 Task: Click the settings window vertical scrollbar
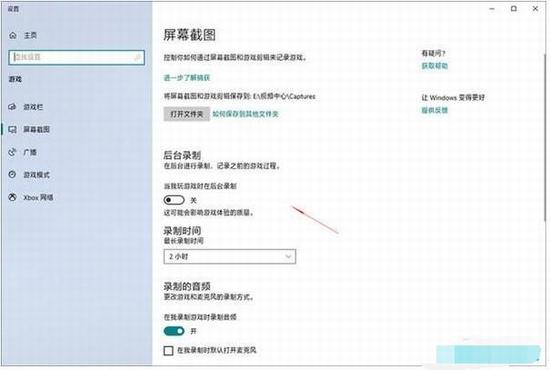tap(545, 137)
